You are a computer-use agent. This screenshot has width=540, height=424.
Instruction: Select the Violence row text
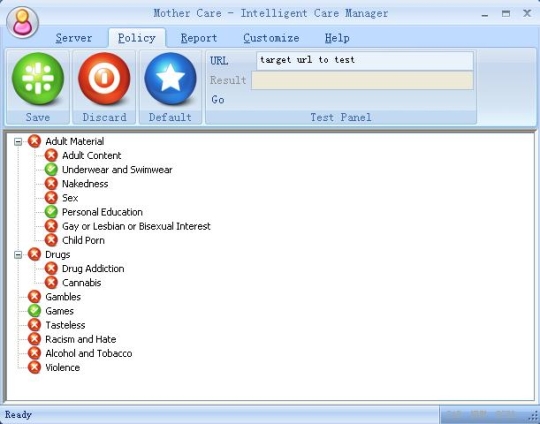tap(63, 368)
